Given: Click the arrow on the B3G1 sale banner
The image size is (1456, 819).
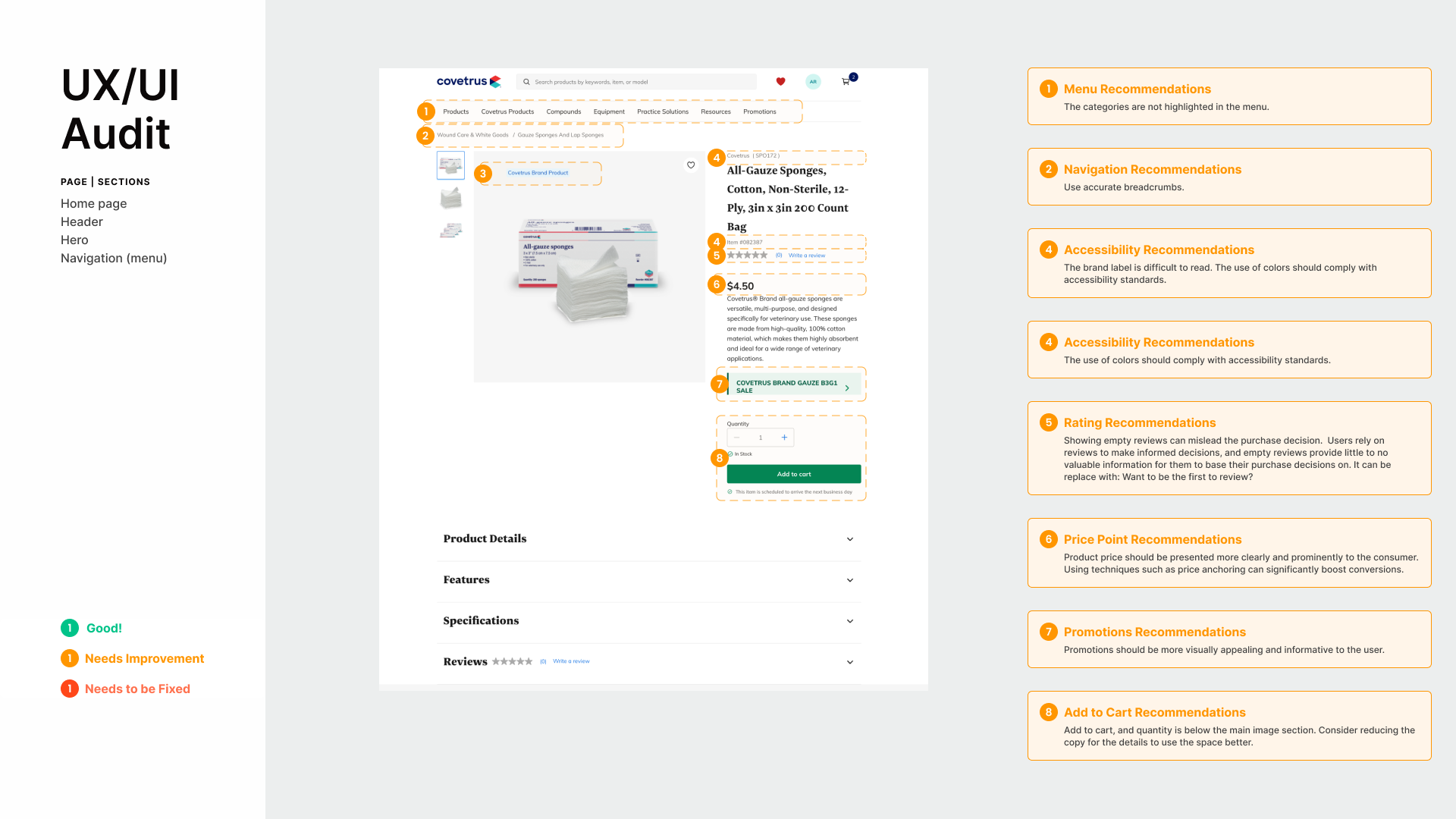Looking at the screenshot, I should (x=847, y=388).
